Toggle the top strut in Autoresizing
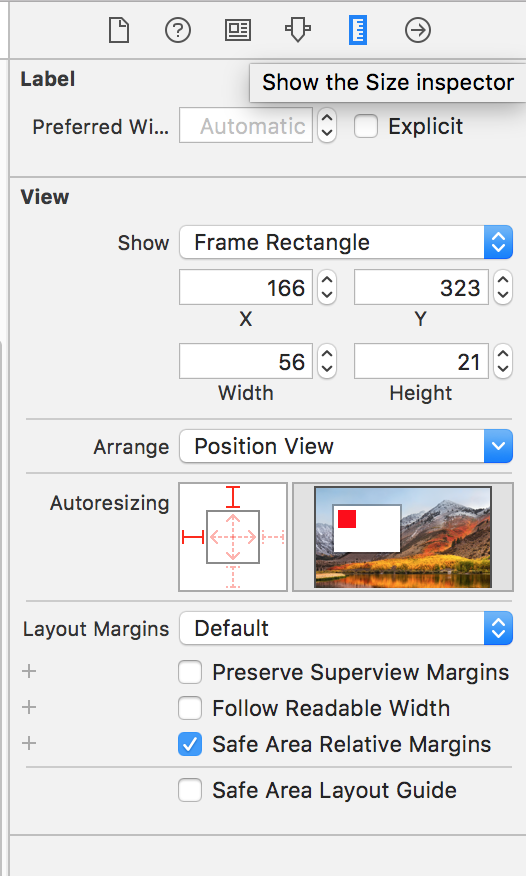Viewport: 526px width, 876px height. coord(233,497)
